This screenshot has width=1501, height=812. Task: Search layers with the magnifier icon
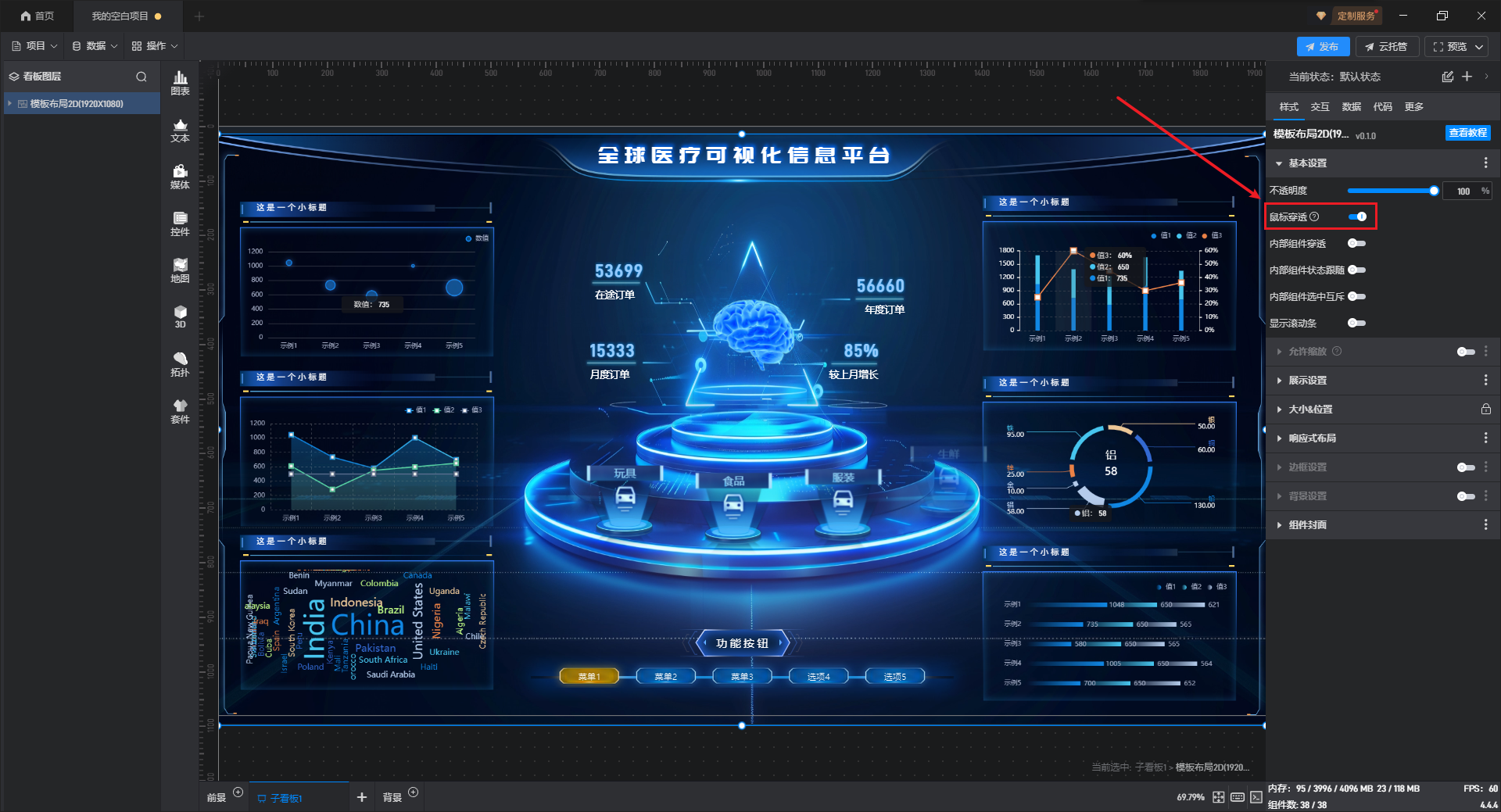pyautogui.click(x=142, y=77)
